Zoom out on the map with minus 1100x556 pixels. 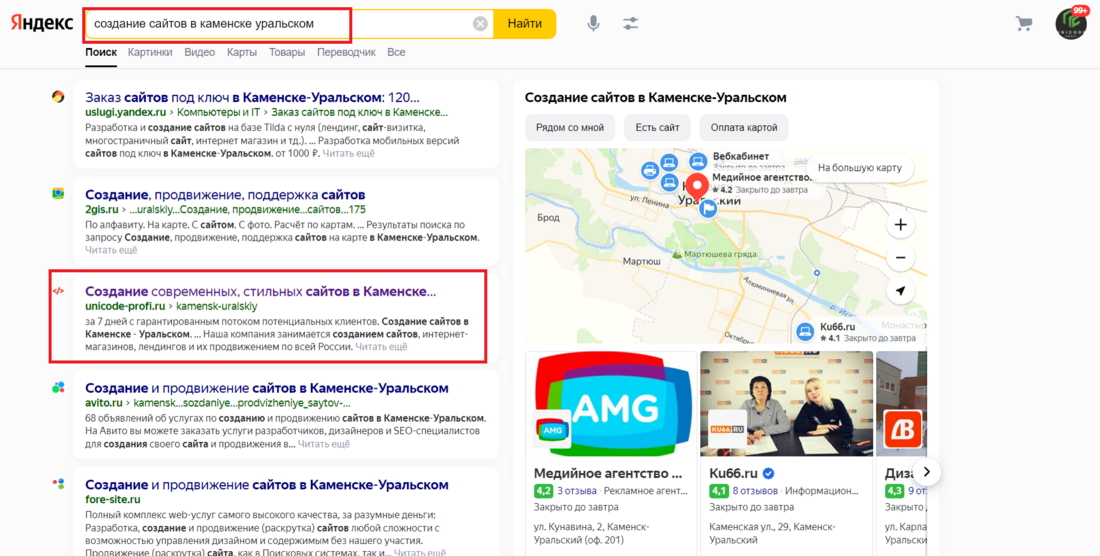click(900, 257)
